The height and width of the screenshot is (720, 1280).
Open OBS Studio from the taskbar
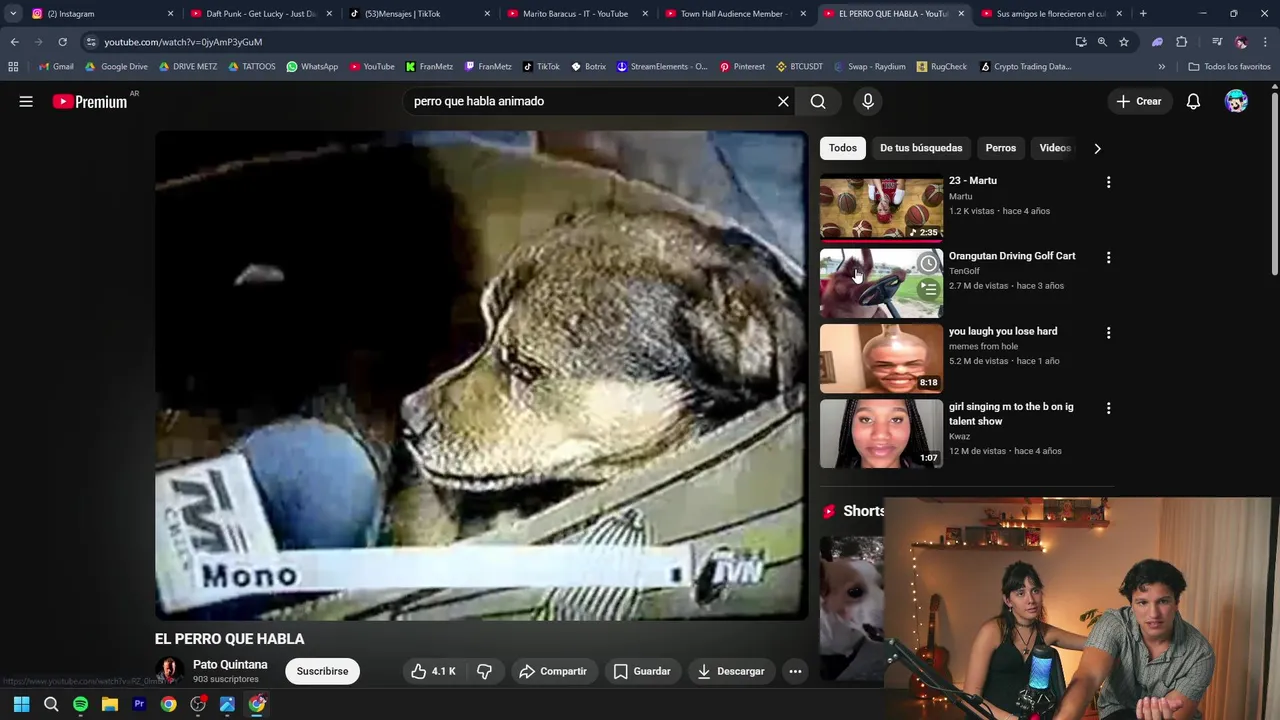(198, 704)
